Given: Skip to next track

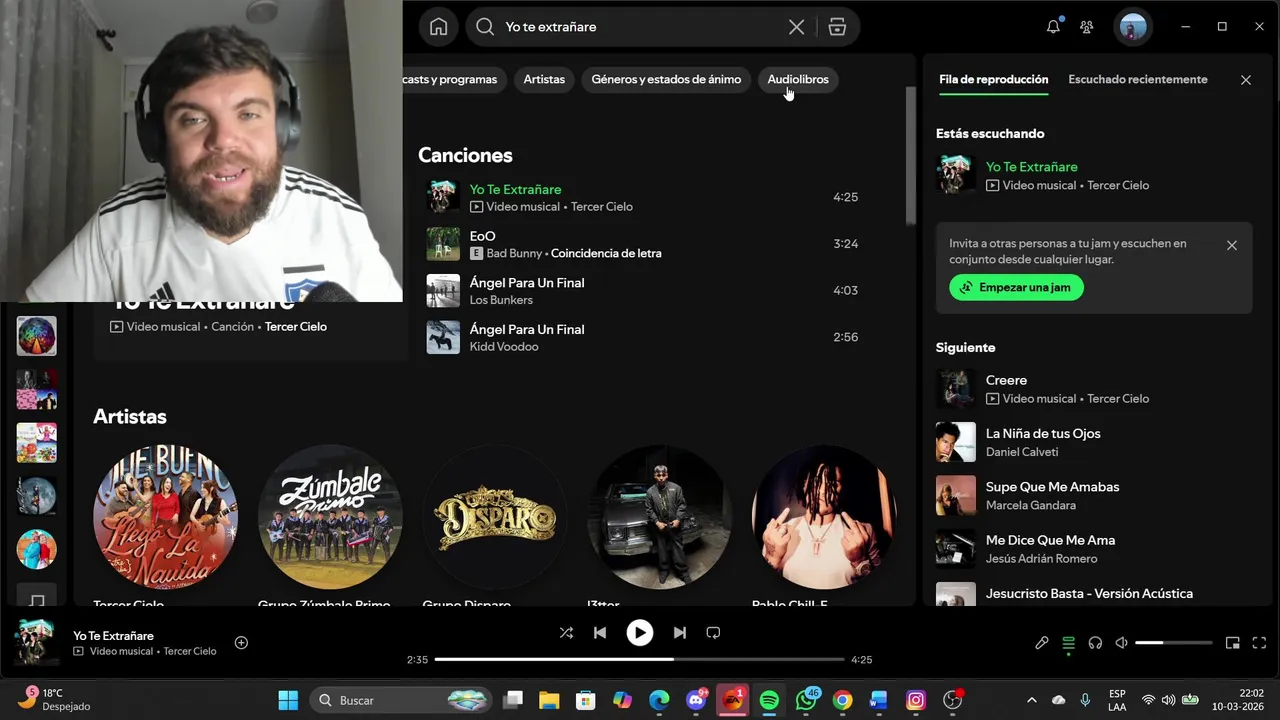Looking at the screenshot, I should tap(680, 633).
